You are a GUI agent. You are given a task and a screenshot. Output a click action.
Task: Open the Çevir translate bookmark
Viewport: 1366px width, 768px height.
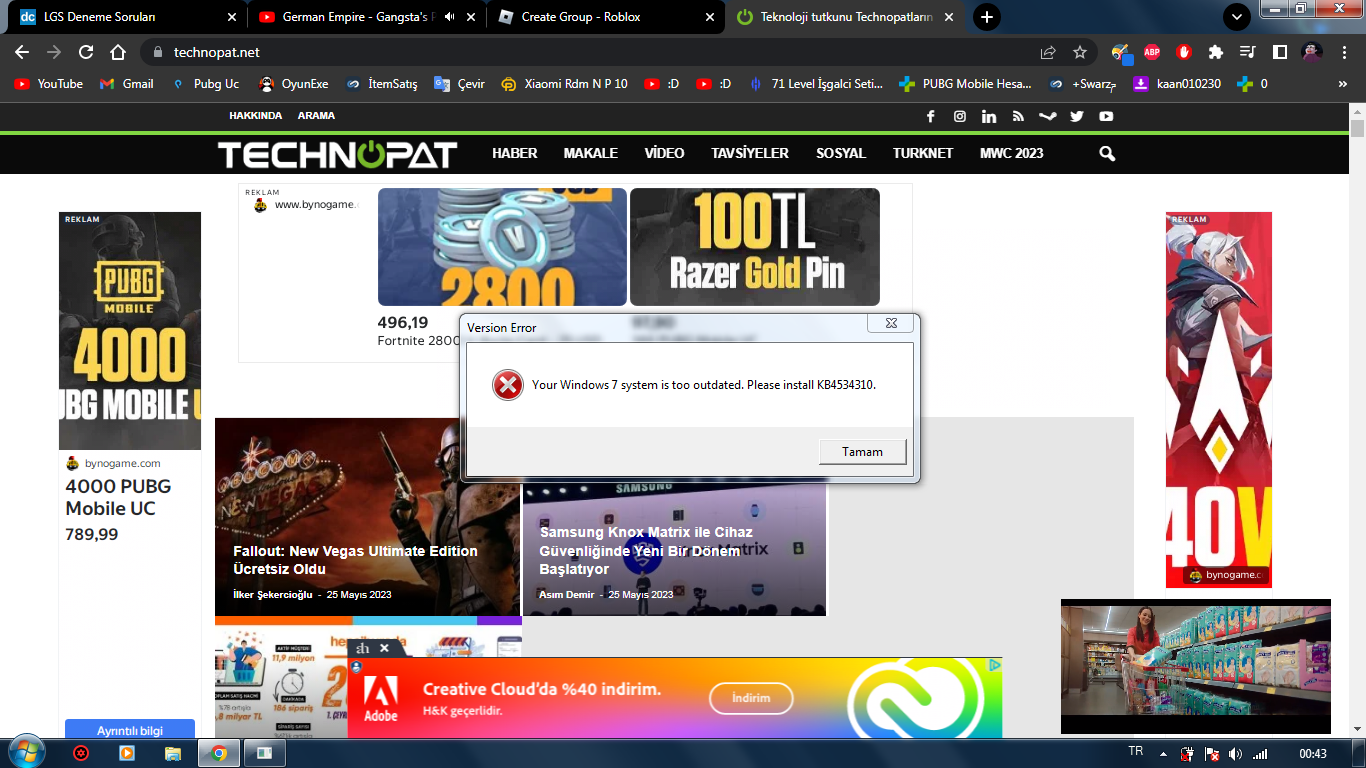pos(459,84)
